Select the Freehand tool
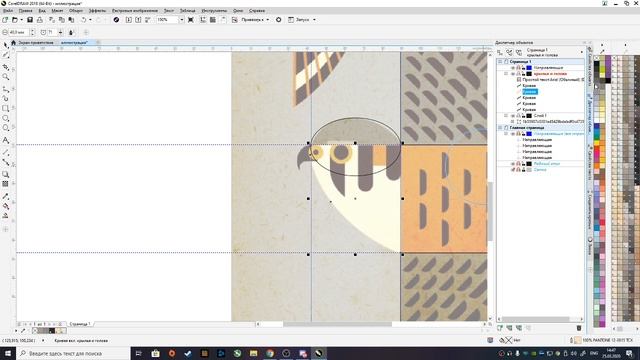This screenshot has height=360, width=640. tap(5, 89)
